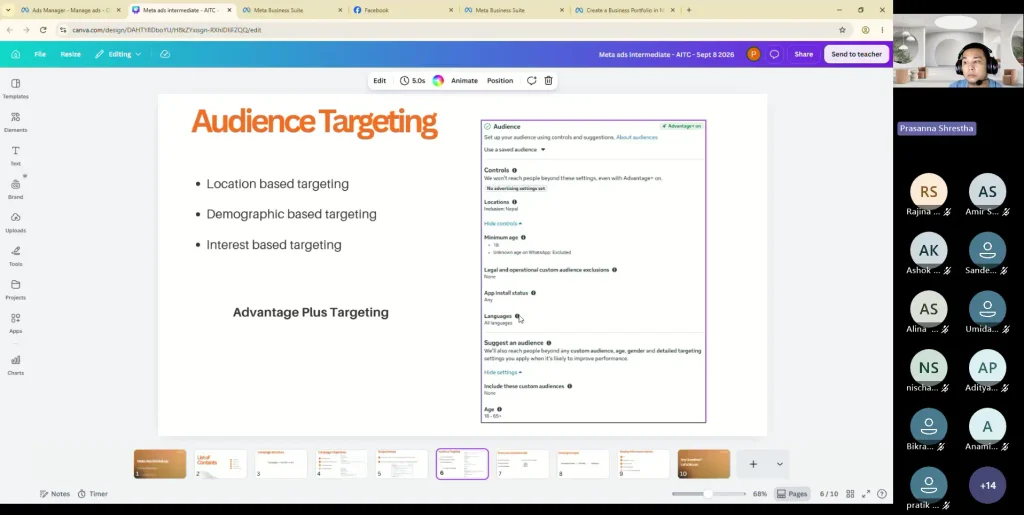
Task: Open the browser tab search dropdown
Action: point(8,10)
